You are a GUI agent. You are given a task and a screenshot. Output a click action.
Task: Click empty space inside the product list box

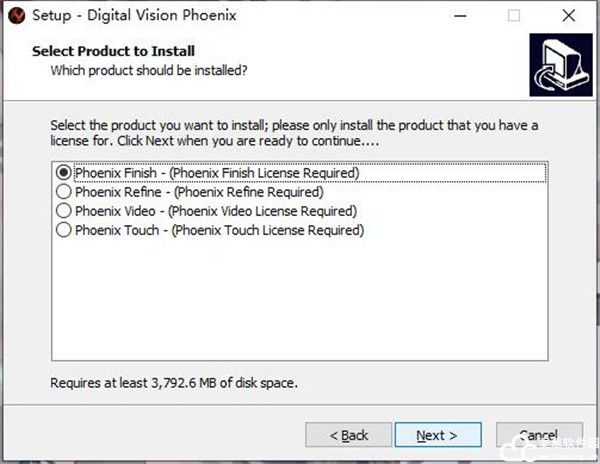click(x=300, y=300)
